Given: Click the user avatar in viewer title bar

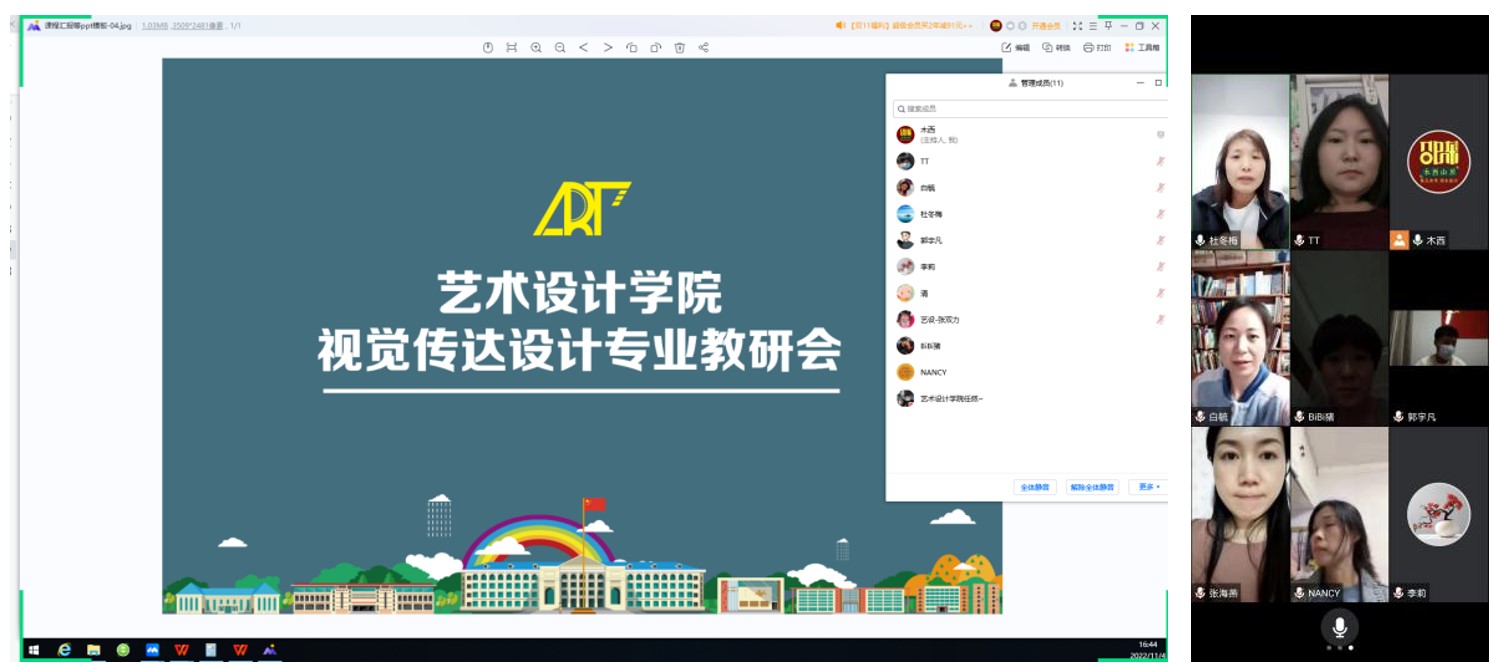Looking at the screenshot, I should pyautogui.click(x=996, y=26).
